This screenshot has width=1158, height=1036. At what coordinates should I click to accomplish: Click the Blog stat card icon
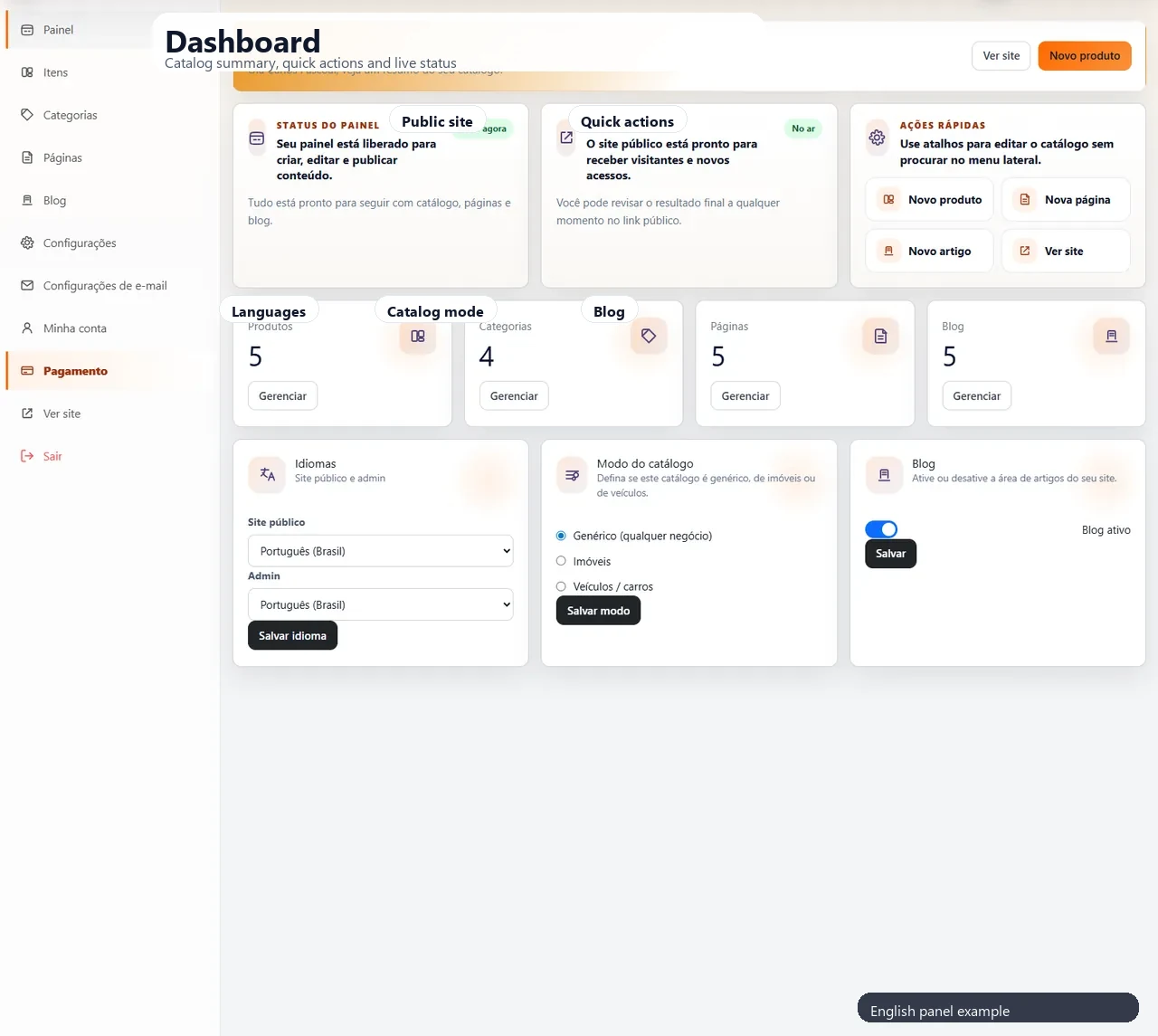(x=1112, y=336)
